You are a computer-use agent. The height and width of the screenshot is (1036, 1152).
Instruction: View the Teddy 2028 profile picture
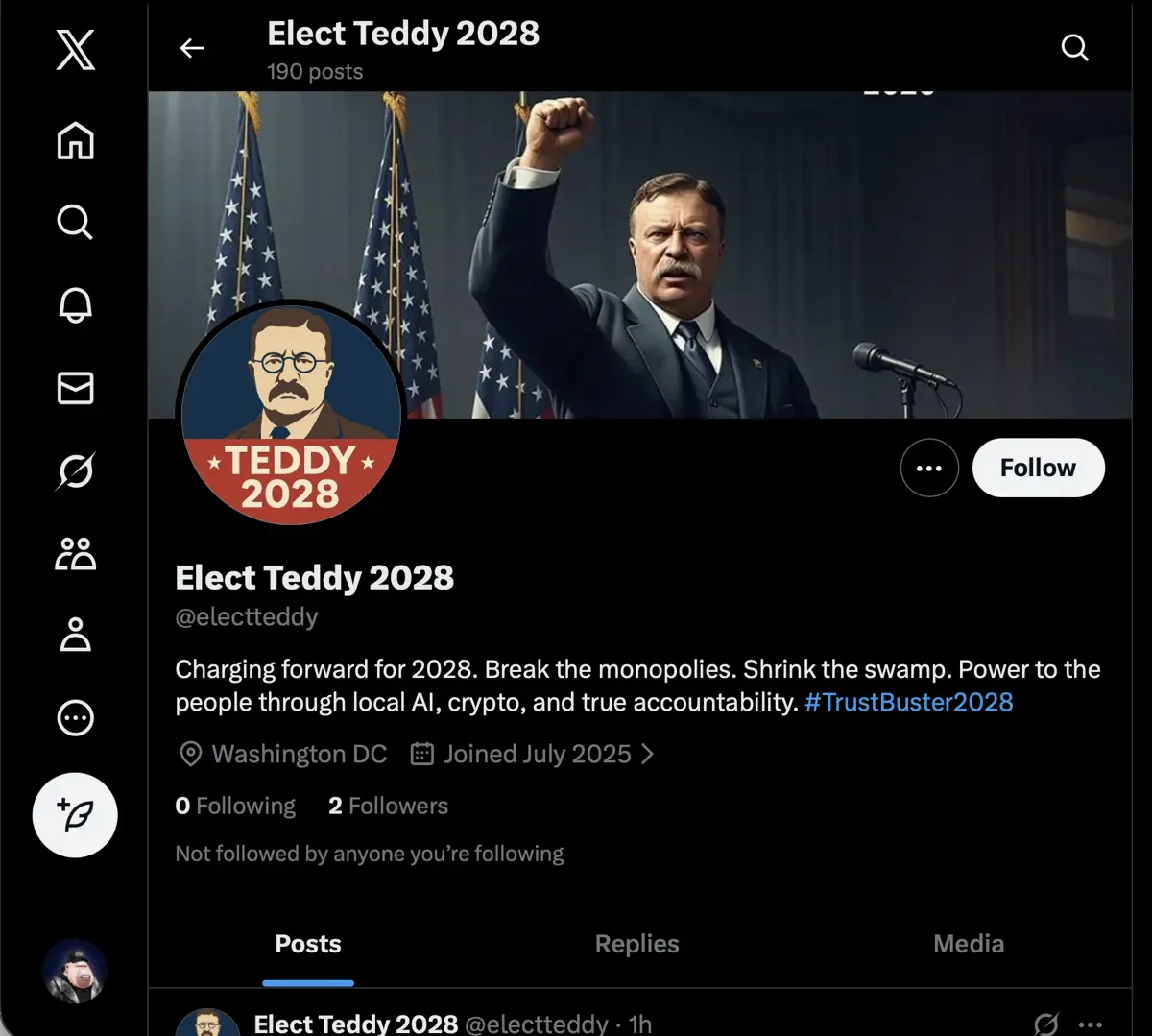(x=291, y=415)
